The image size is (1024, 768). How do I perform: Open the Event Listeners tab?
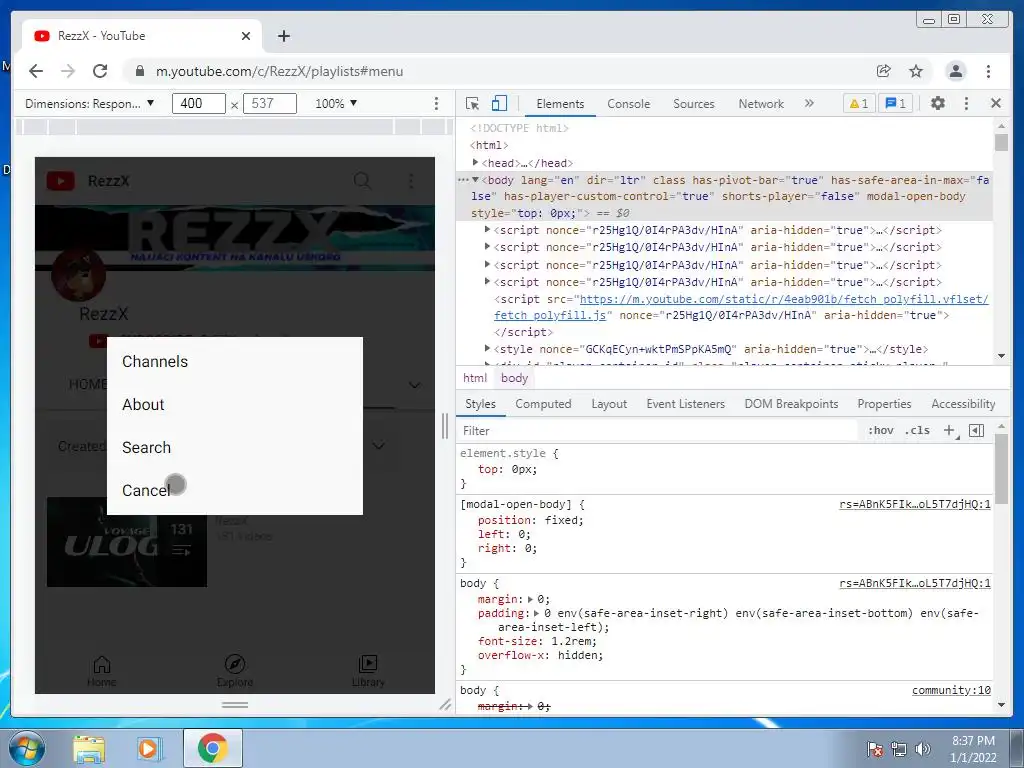tap(685, 404)
